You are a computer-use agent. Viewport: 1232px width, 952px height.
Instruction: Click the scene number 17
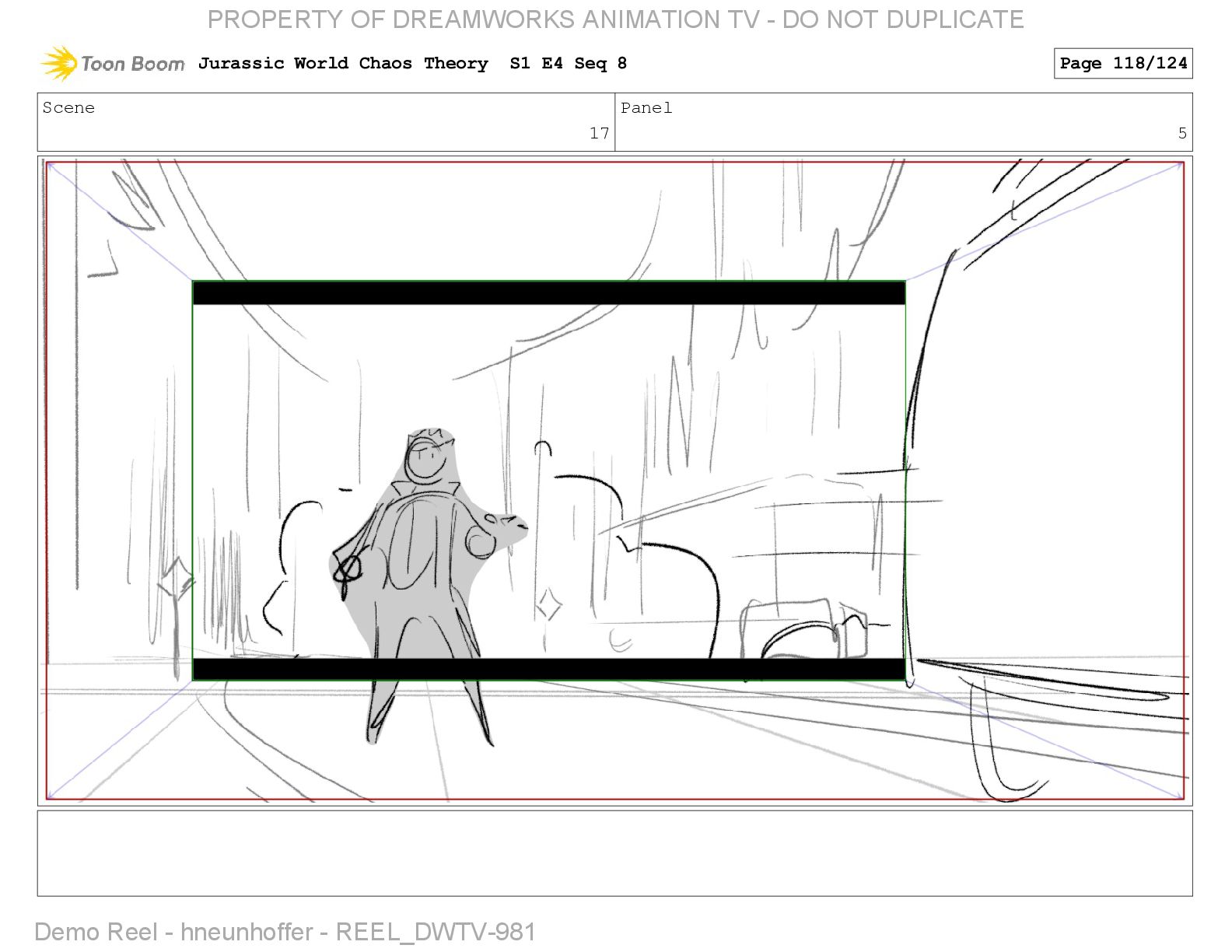[x=599, y=133]
